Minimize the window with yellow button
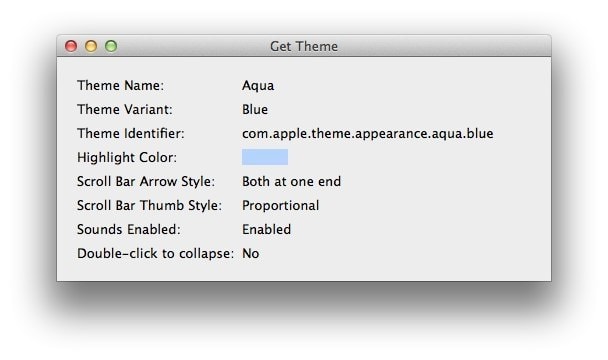This screenshot has width=608, height=360. 91,46
